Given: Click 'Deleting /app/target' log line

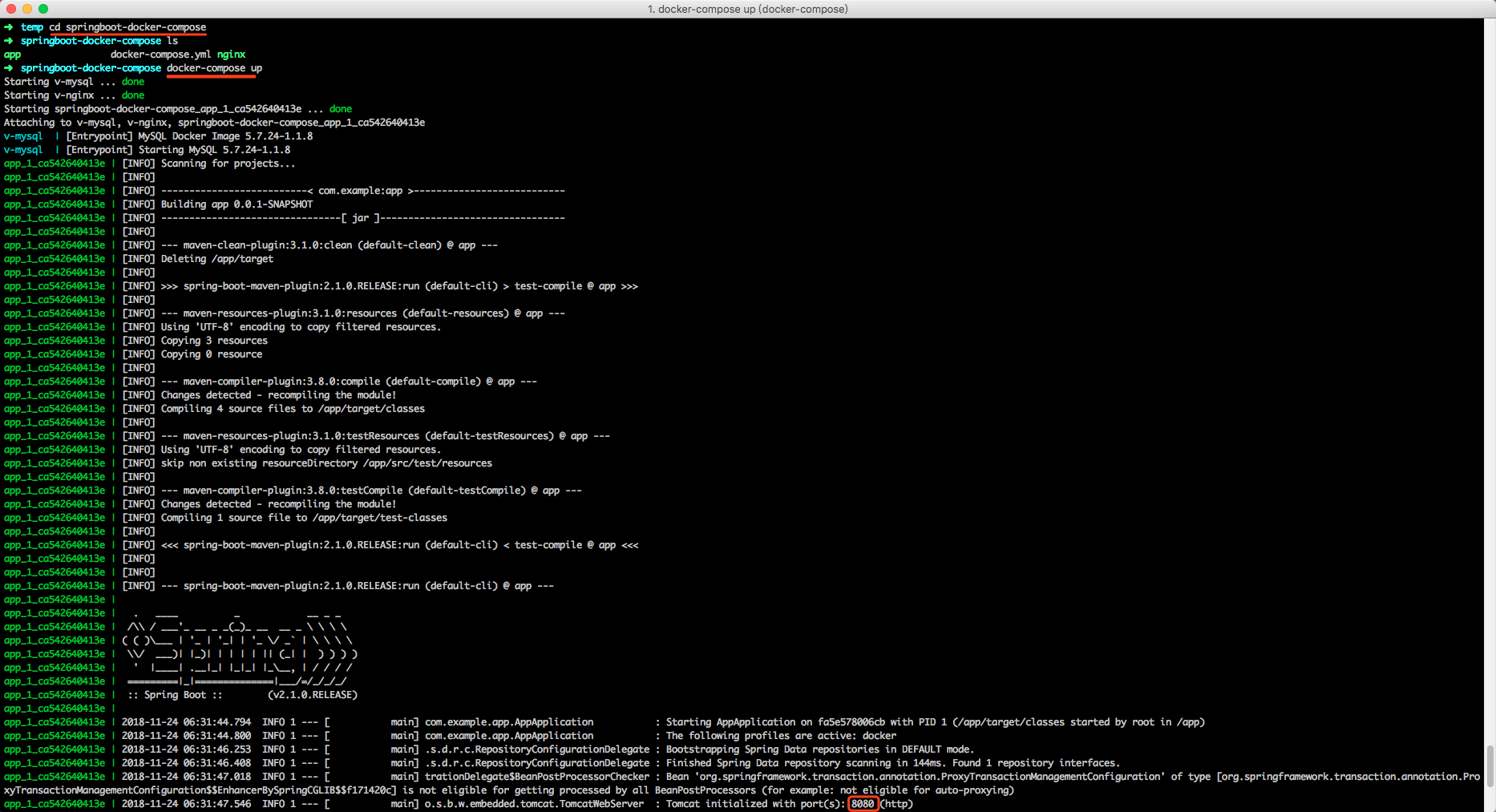Looking at the screenshot, I should coord(217,259).
